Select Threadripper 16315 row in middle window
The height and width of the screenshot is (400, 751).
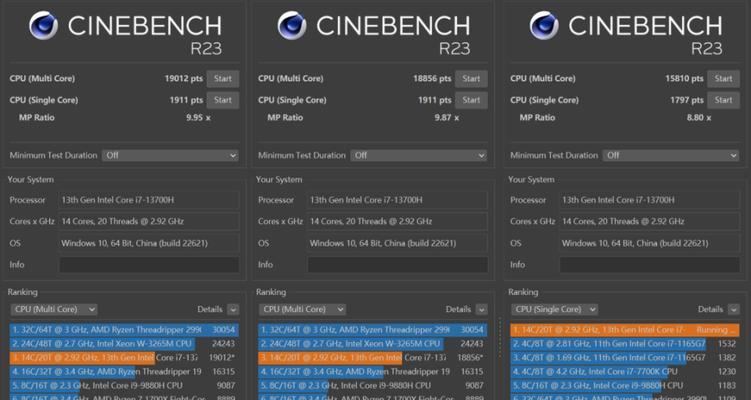[x=373, y=371]
